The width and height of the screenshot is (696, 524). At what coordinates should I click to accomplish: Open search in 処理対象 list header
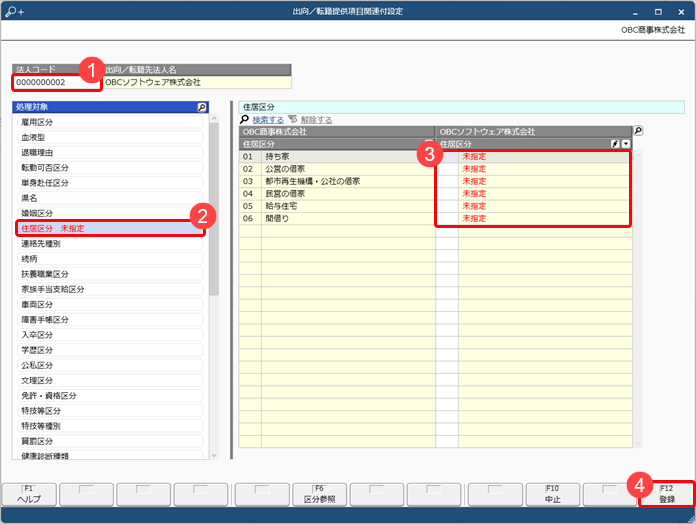click(202, 107)
